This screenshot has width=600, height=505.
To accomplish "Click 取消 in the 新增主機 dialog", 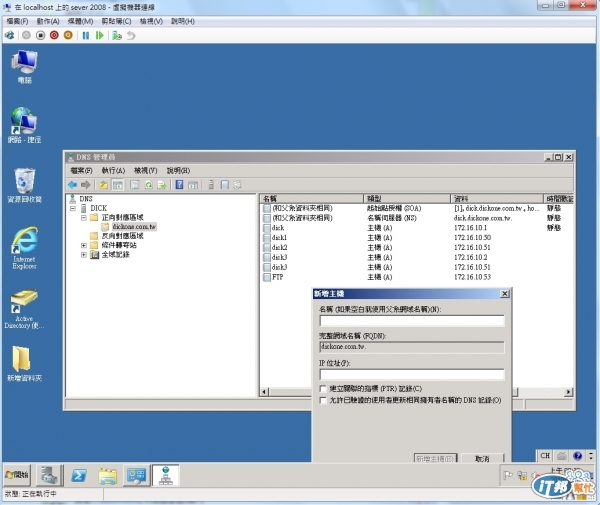I will point(482,459).
